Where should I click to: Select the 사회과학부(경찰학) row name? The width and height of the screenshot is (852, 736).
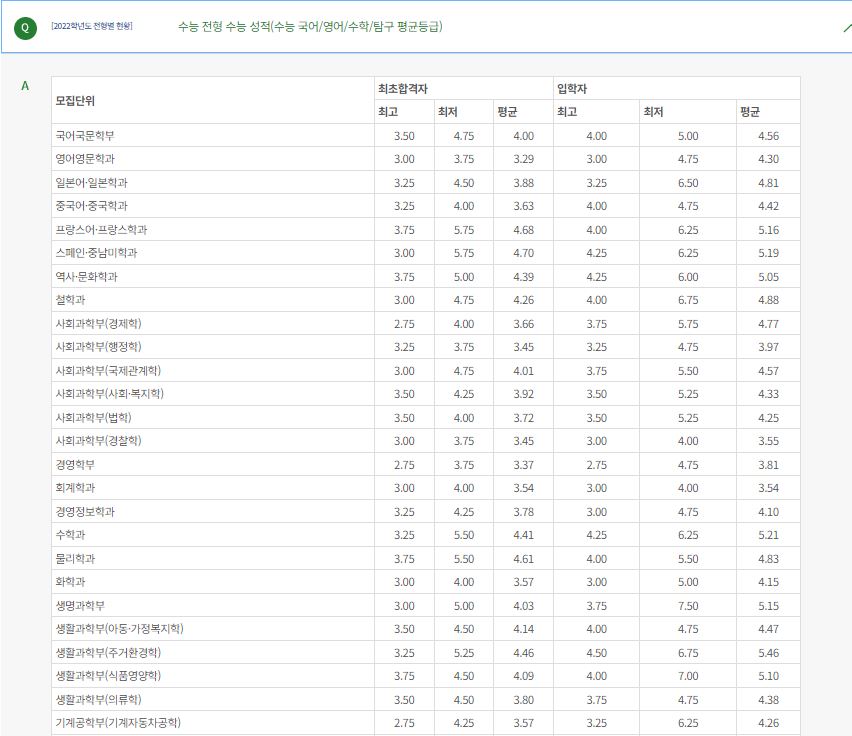coord(98,441)
